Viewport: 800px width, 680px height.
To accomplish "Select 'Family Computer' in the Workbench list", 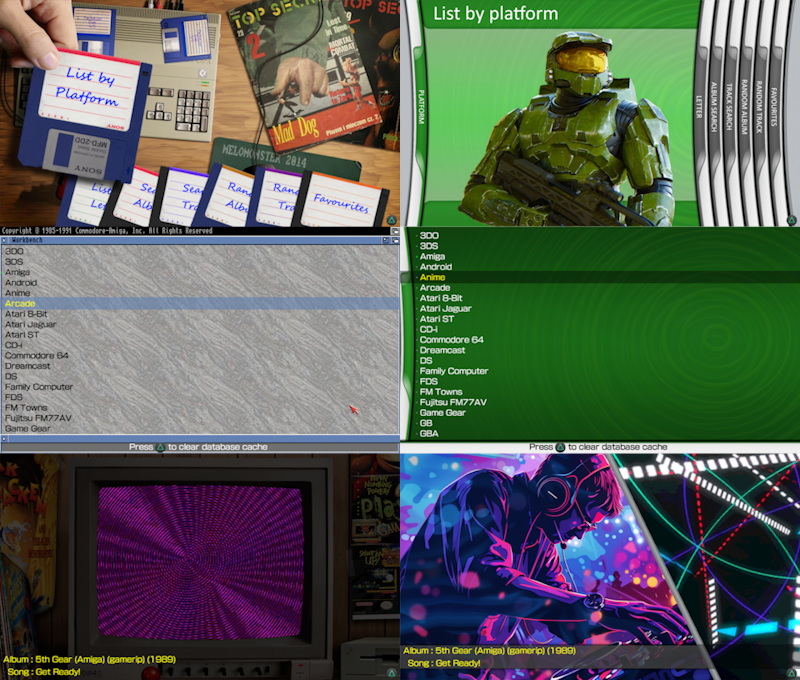I will coord(39,387).
